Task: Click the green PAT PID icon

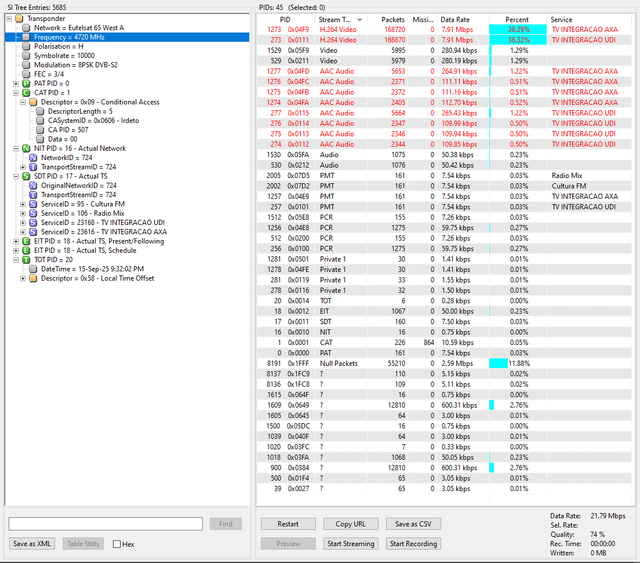Action: [26, 83]
